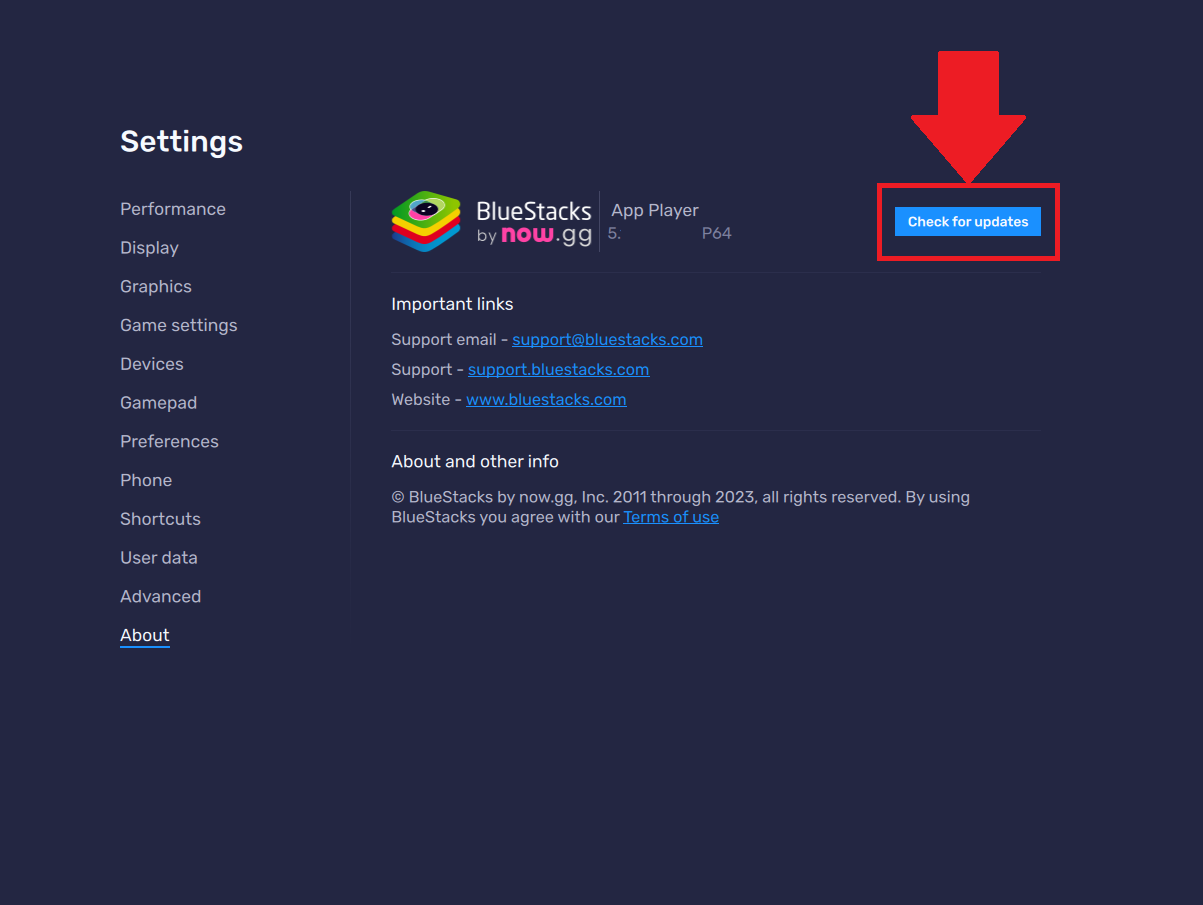Click the Check for updates button
Image resolution: width=1203 pixels, height=905 pixels.
967,222
